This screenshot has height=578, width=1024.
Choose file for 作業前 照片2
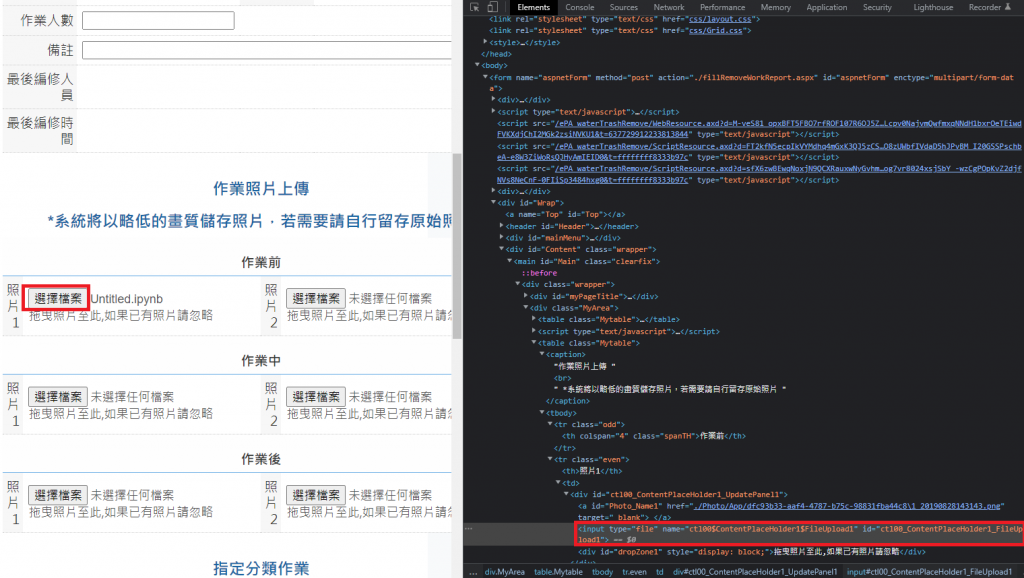click(x=315, y=298)
